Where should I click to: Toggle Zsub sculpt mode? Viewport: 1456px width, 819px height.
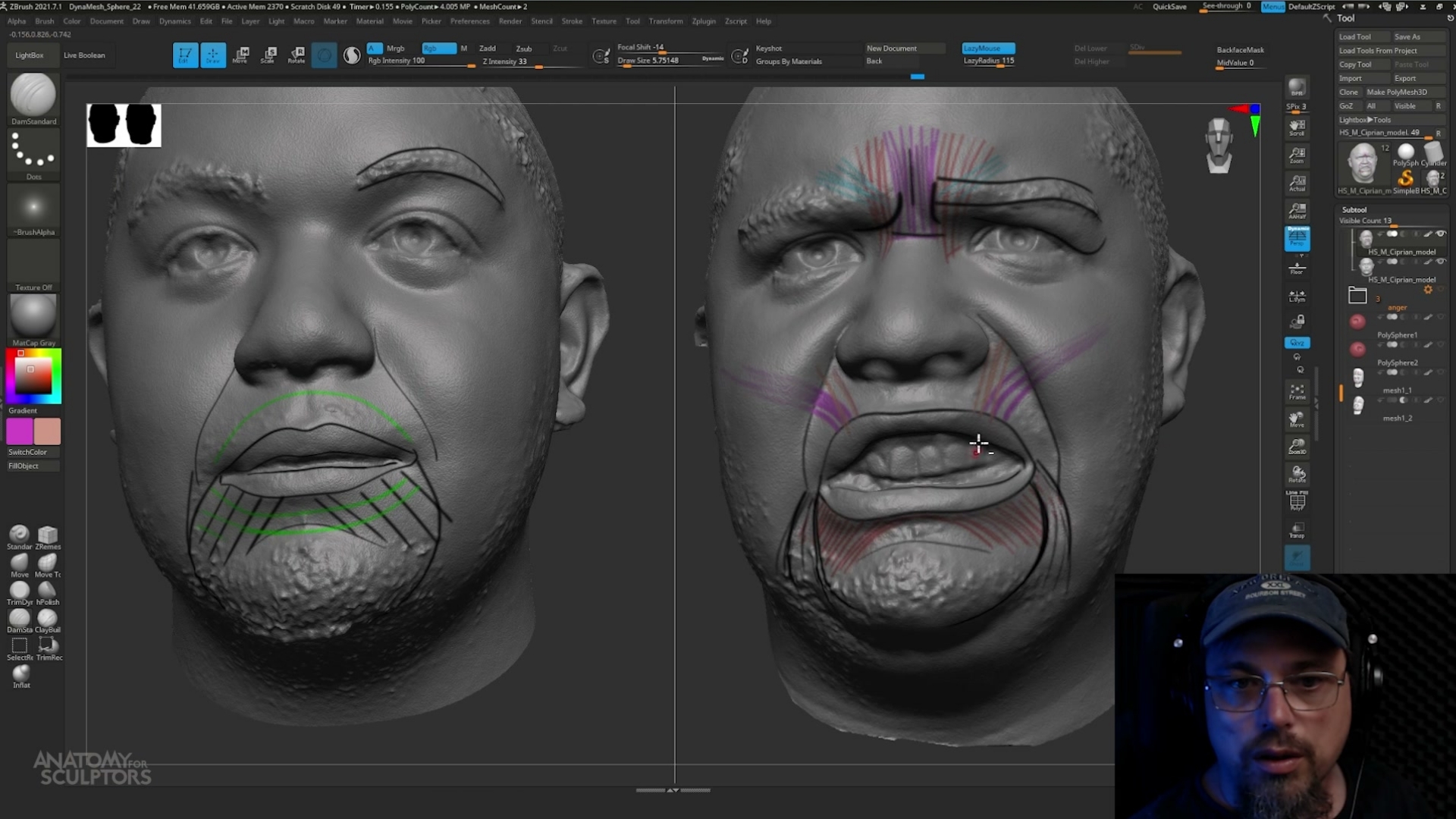click(524, 49)
